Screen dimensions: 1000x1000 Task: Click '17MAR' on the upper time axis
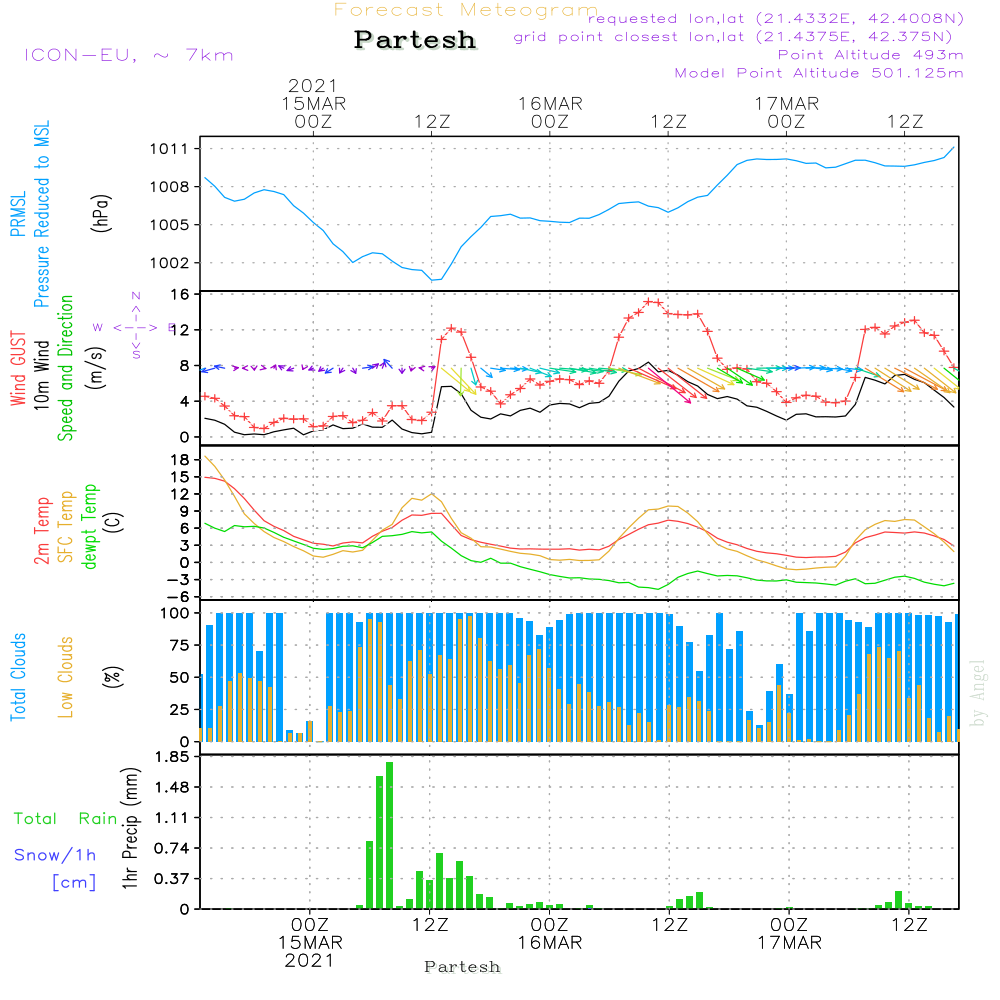787,103
